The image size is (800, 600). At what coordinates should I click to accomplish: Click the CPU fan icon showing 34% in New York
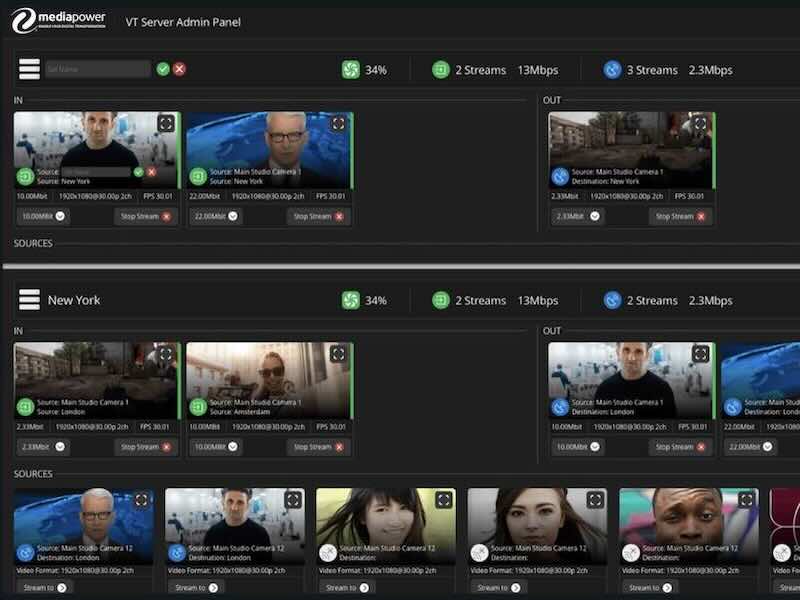coord(351,300)
